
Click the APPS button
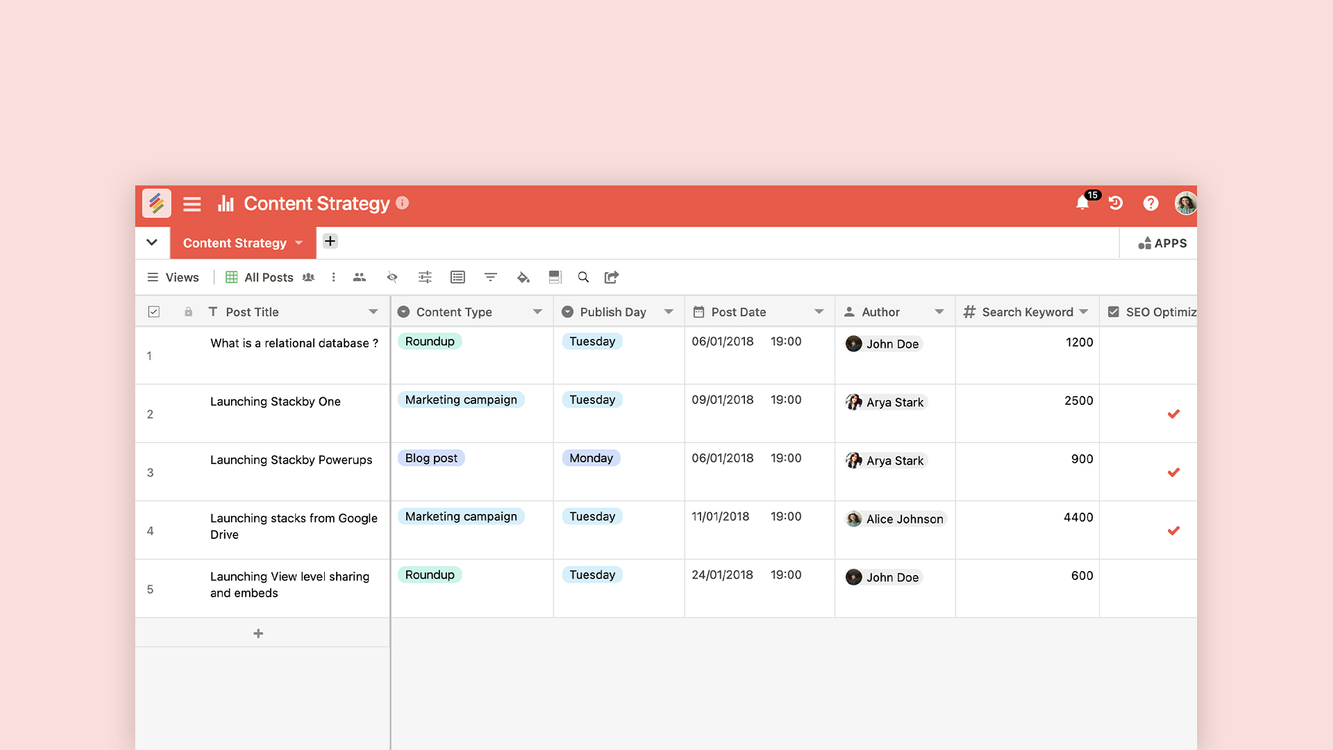tap(1162, 243)
